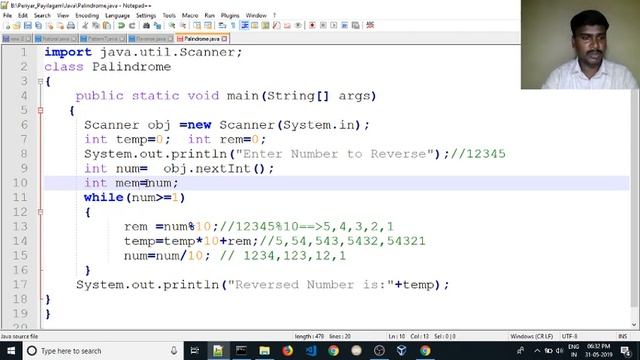Click the vertical scrollbar in editor
Image resolution: width=640 pixels, height=360 pixels.
point(634,198)
